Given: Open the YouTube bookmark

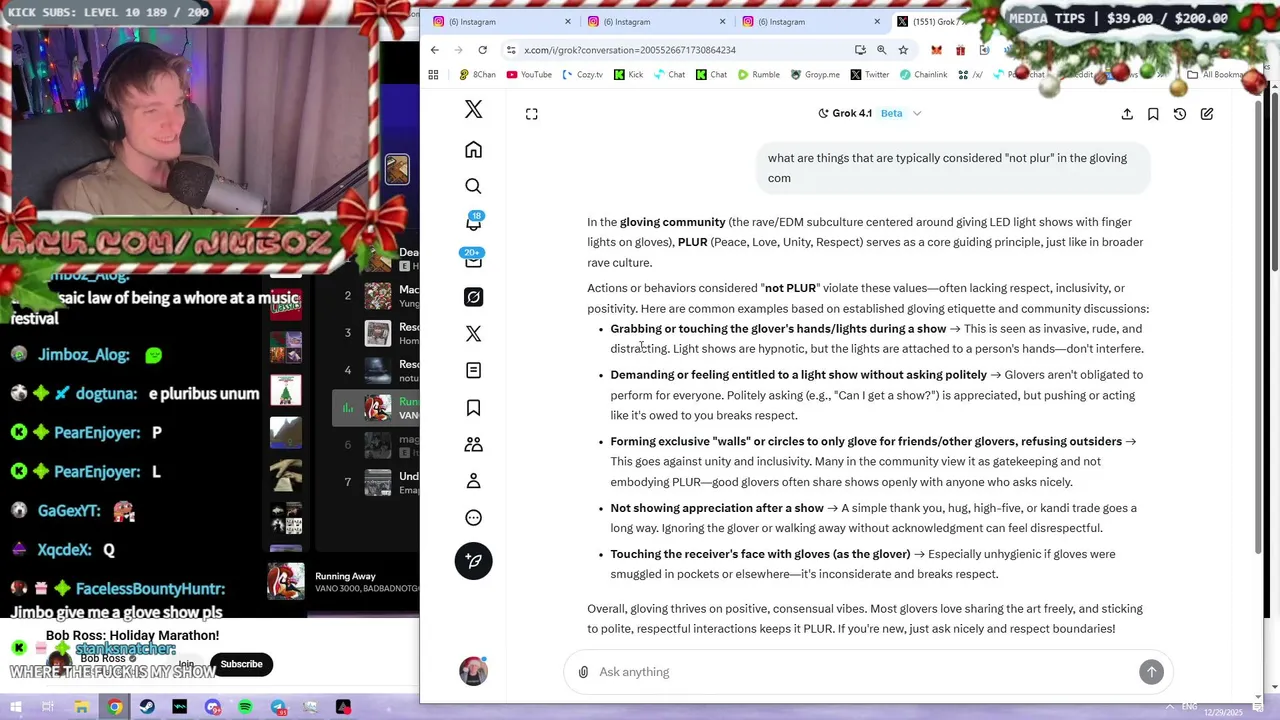Looking at the screenshot, I should (x=529, y=75).
